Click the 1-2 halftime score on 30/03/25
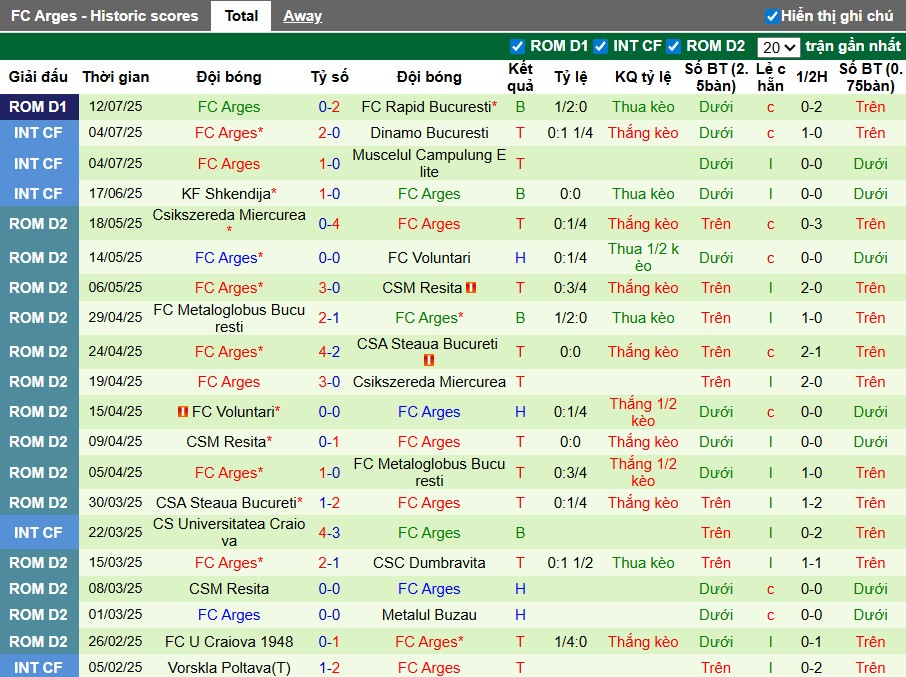Image resolution: width=906 pixels, height=677 pixels. pyautogui.click(x=811, y=503)
